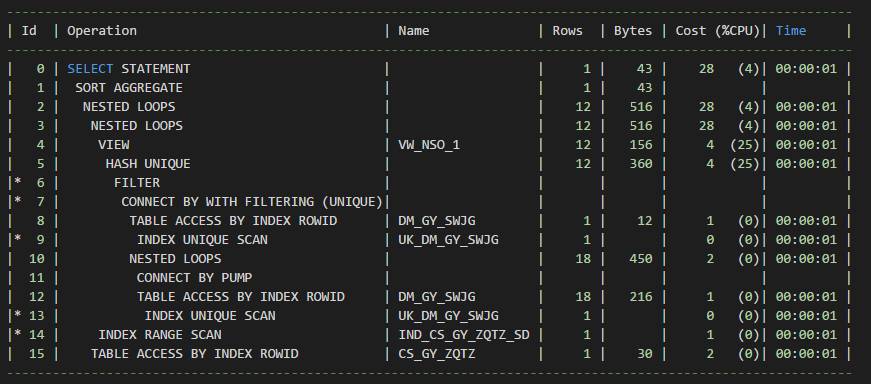Select the Operation column header
The image size is (871, 384).
pos(102,31)
